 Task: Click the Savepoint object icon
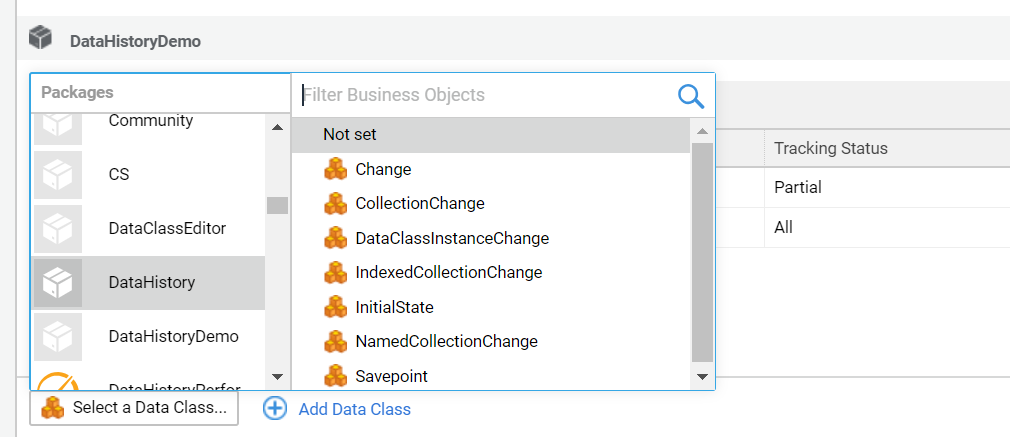coord(335,376)
